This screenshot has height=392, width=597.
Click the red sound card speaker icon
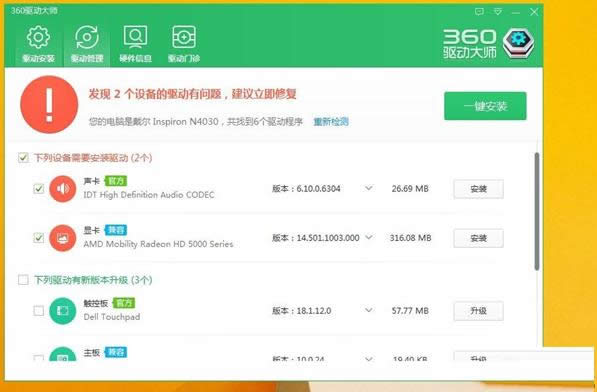pyautogui.click(x=62, y=189)
